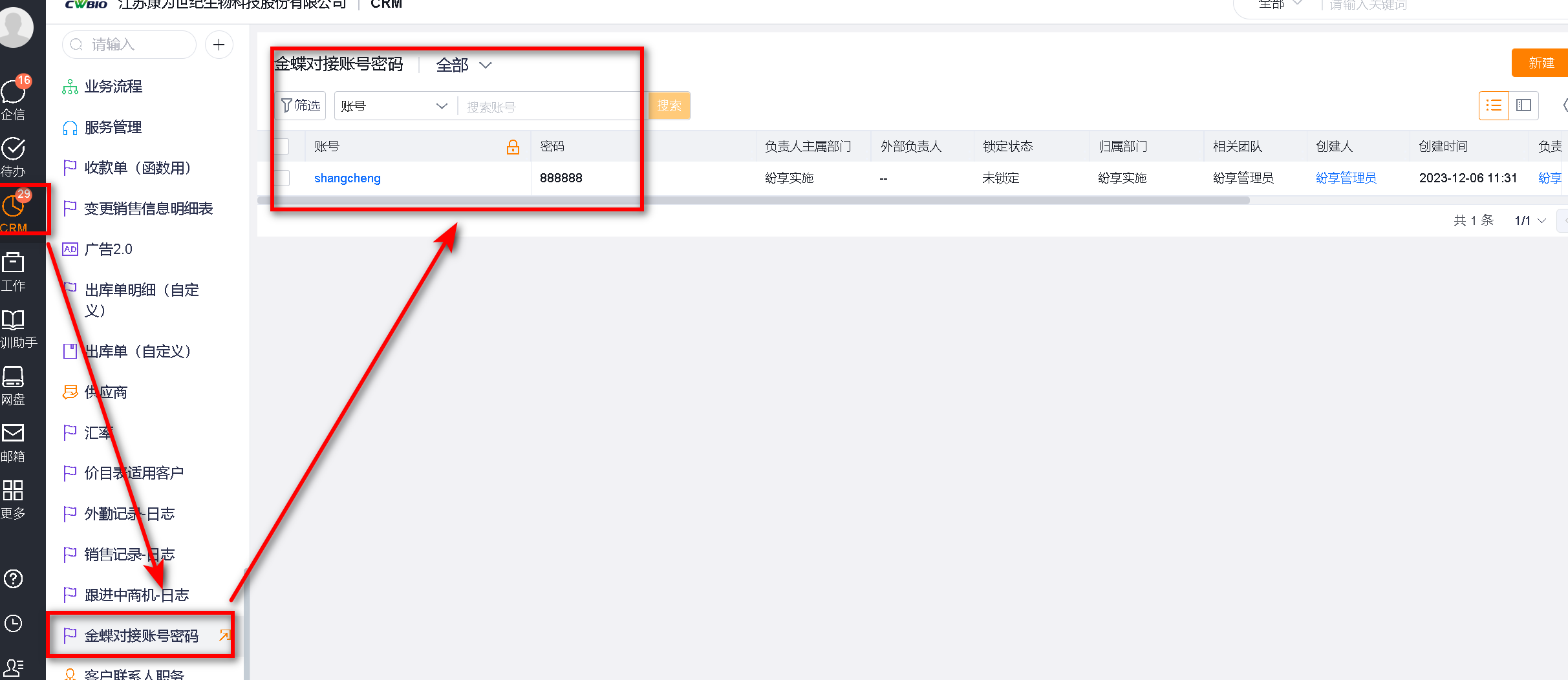
Task: Open 外勤记录-日志 menu item
Action: (130, 514)
